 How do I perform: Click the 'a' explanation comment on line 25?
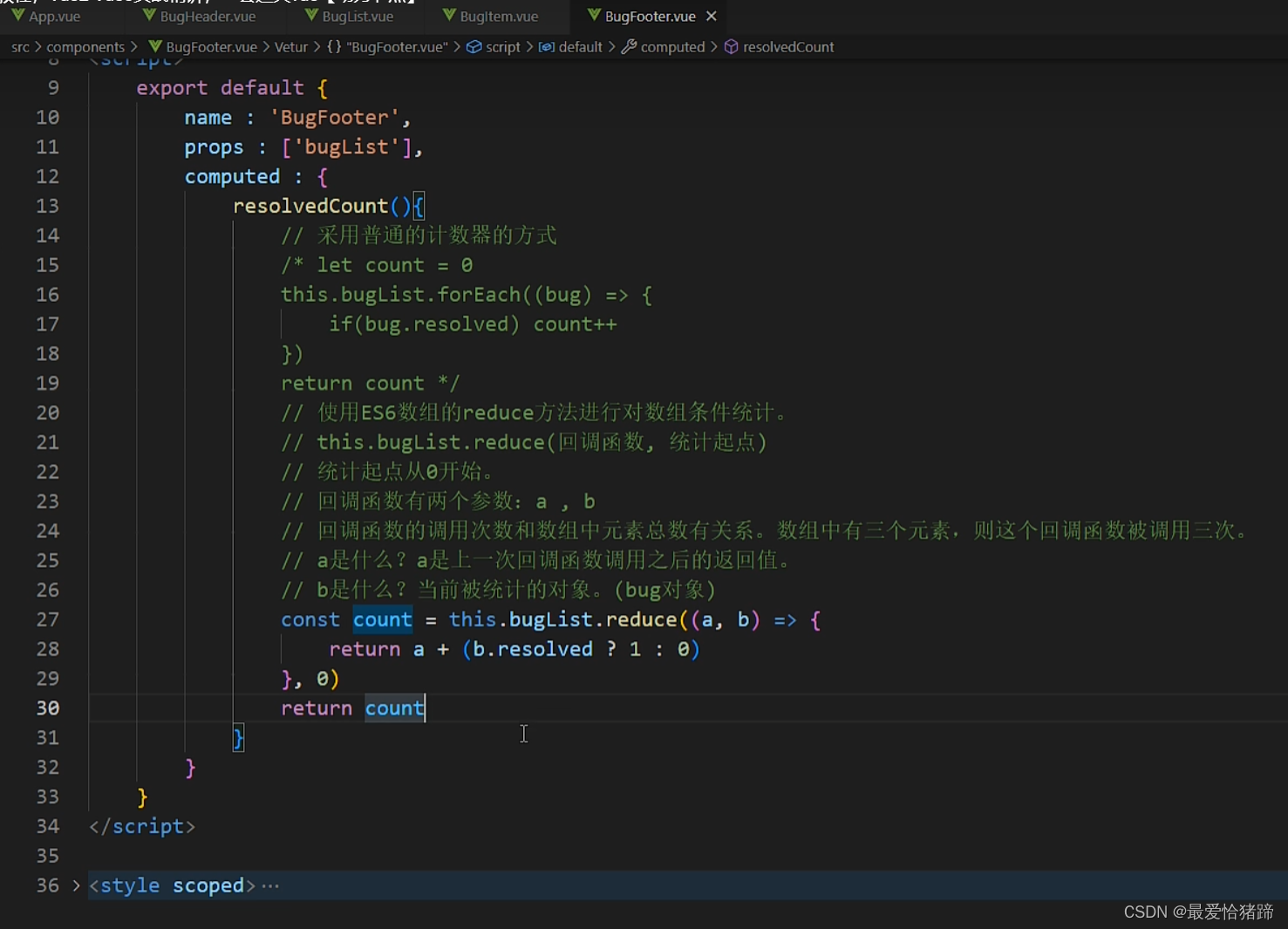tap(537, 561)
